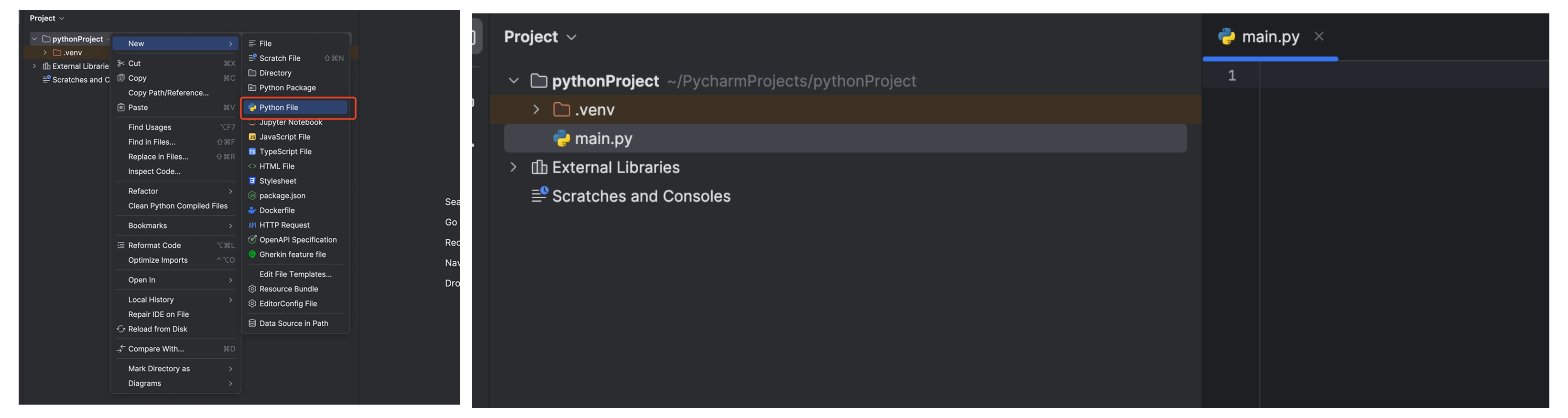Click the Dockerfile whale icon
The width and height of the screenshot is (1568, 418).
(252, 211)
